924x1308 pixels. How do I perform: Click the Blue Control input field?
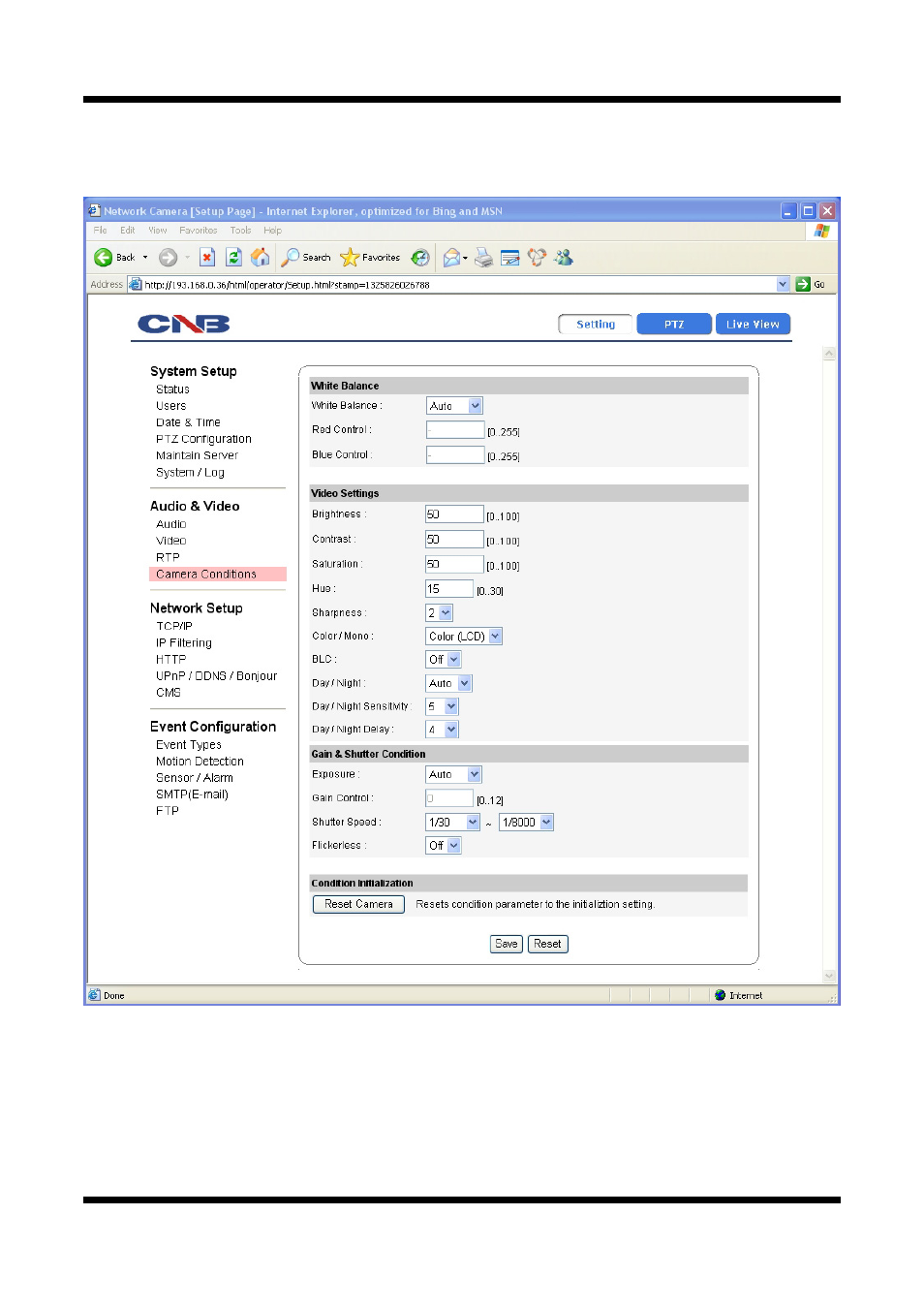click(455, 455)
